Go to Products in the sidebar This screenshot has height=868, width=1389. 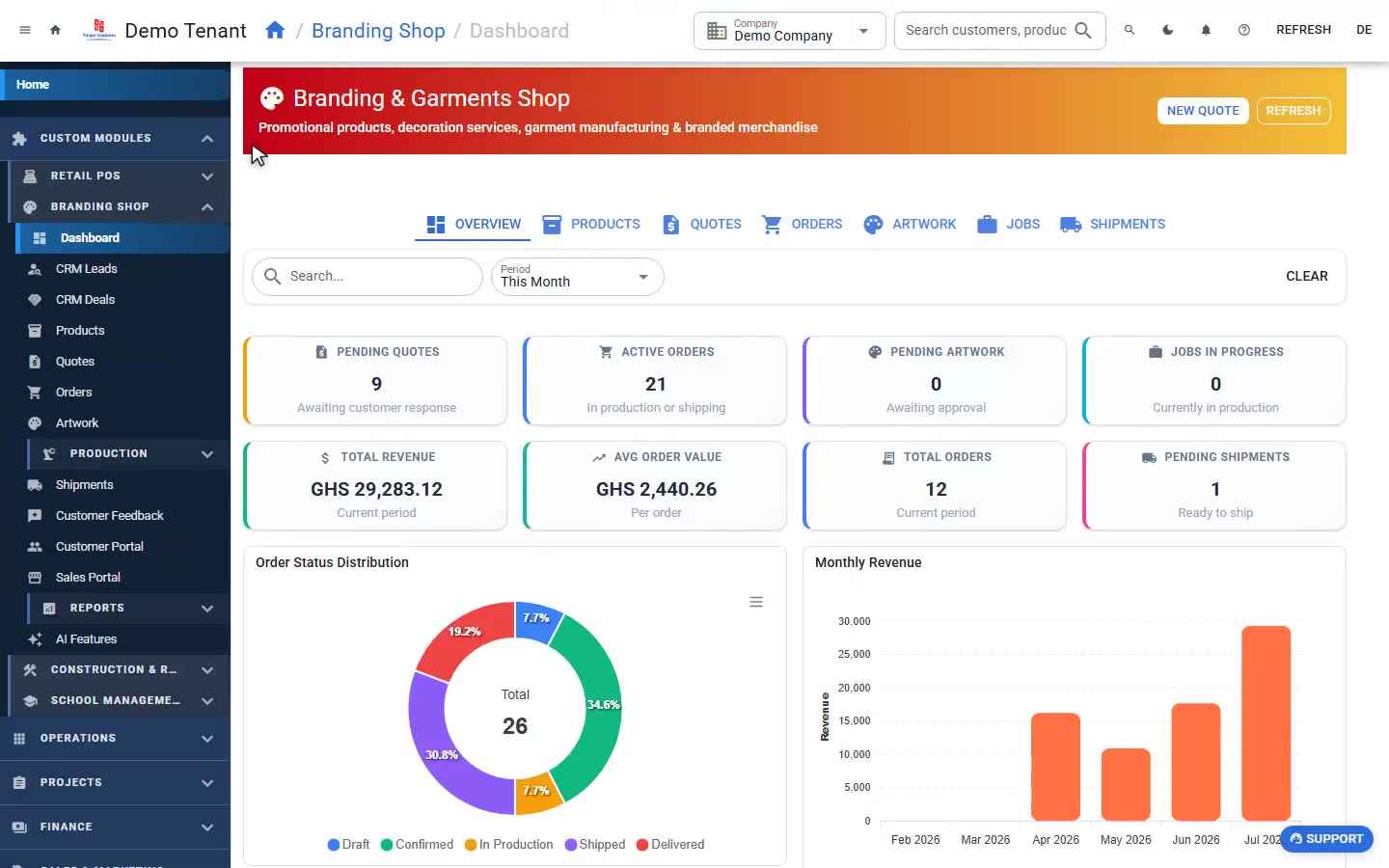click(123, 331)
